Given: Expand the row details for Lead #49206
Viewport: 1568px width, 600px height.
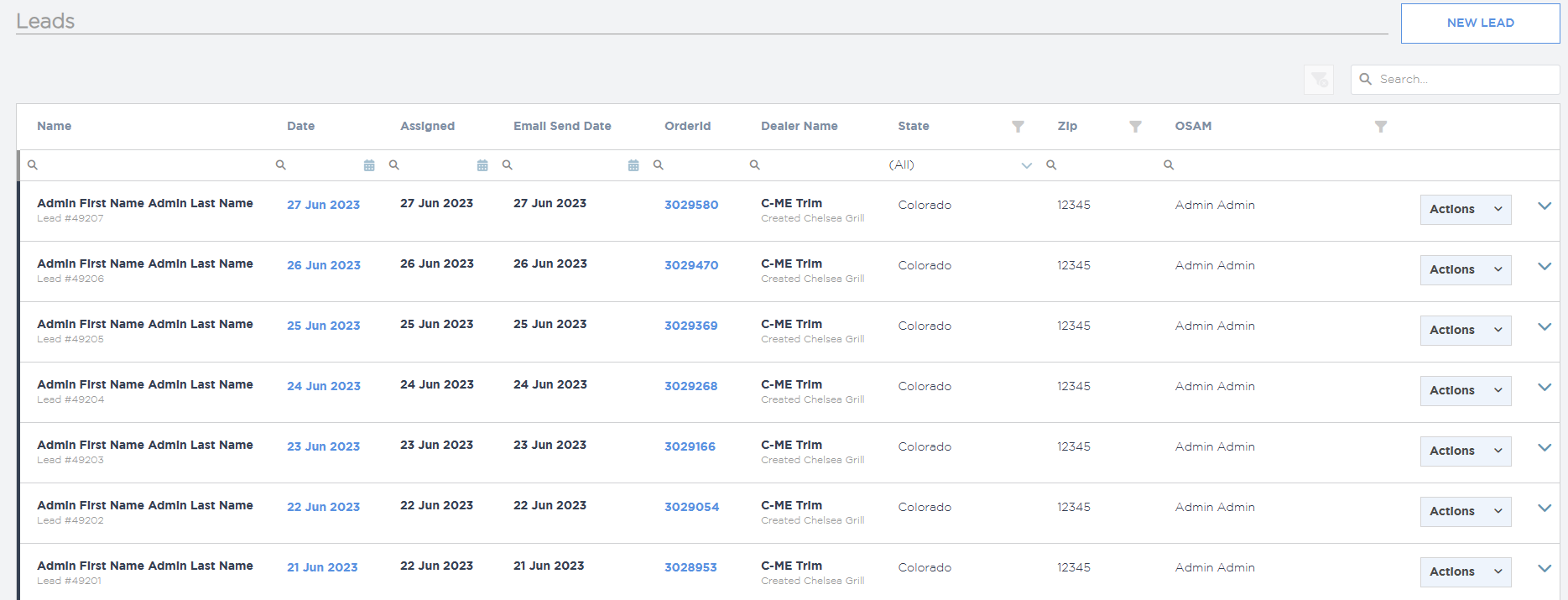Looking at the screenshot, I should pos(1545,267).
